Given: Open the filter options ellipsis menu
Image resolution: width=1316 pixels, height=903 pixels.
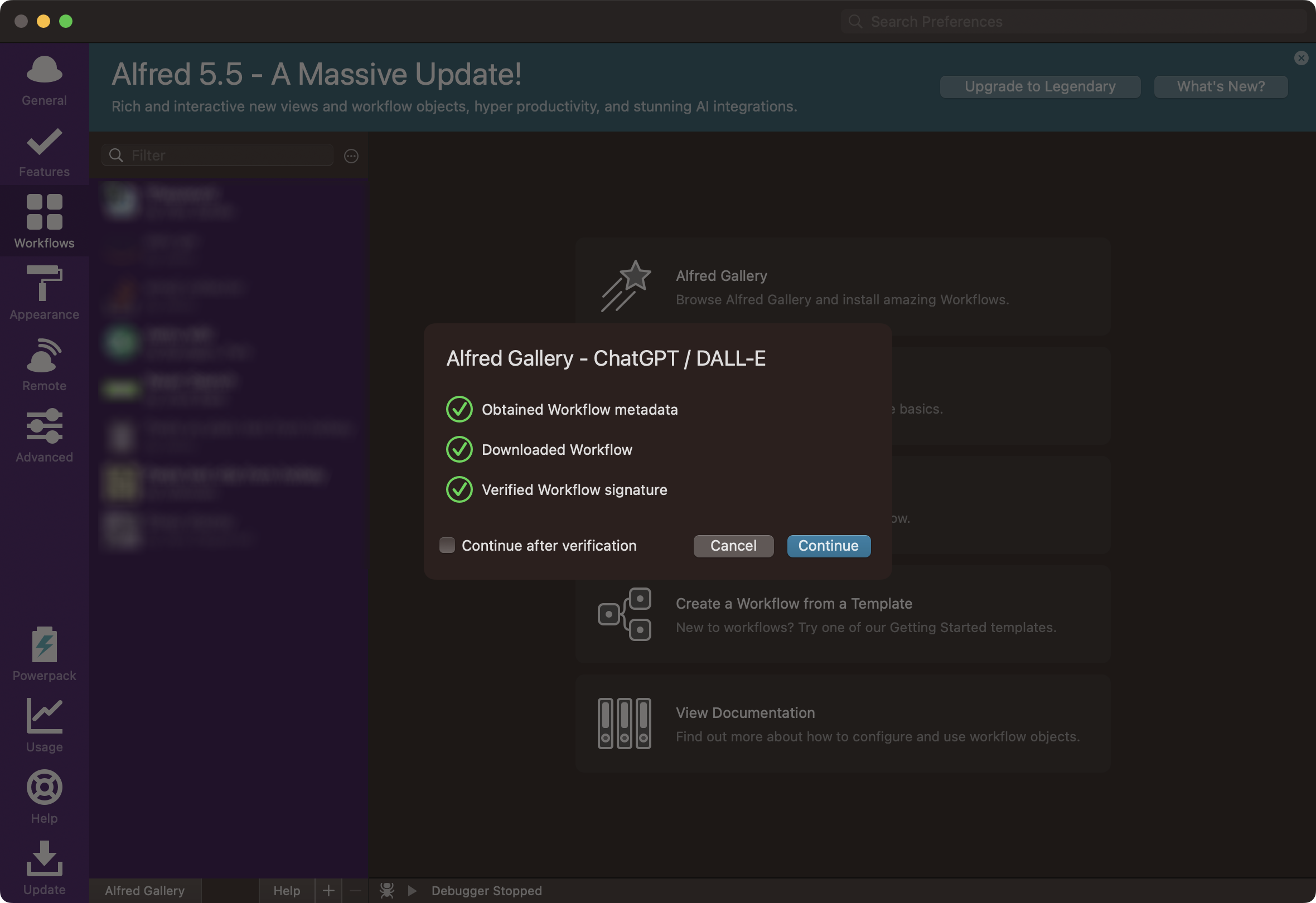Looking at the screenshot, I should coord(351,156).
